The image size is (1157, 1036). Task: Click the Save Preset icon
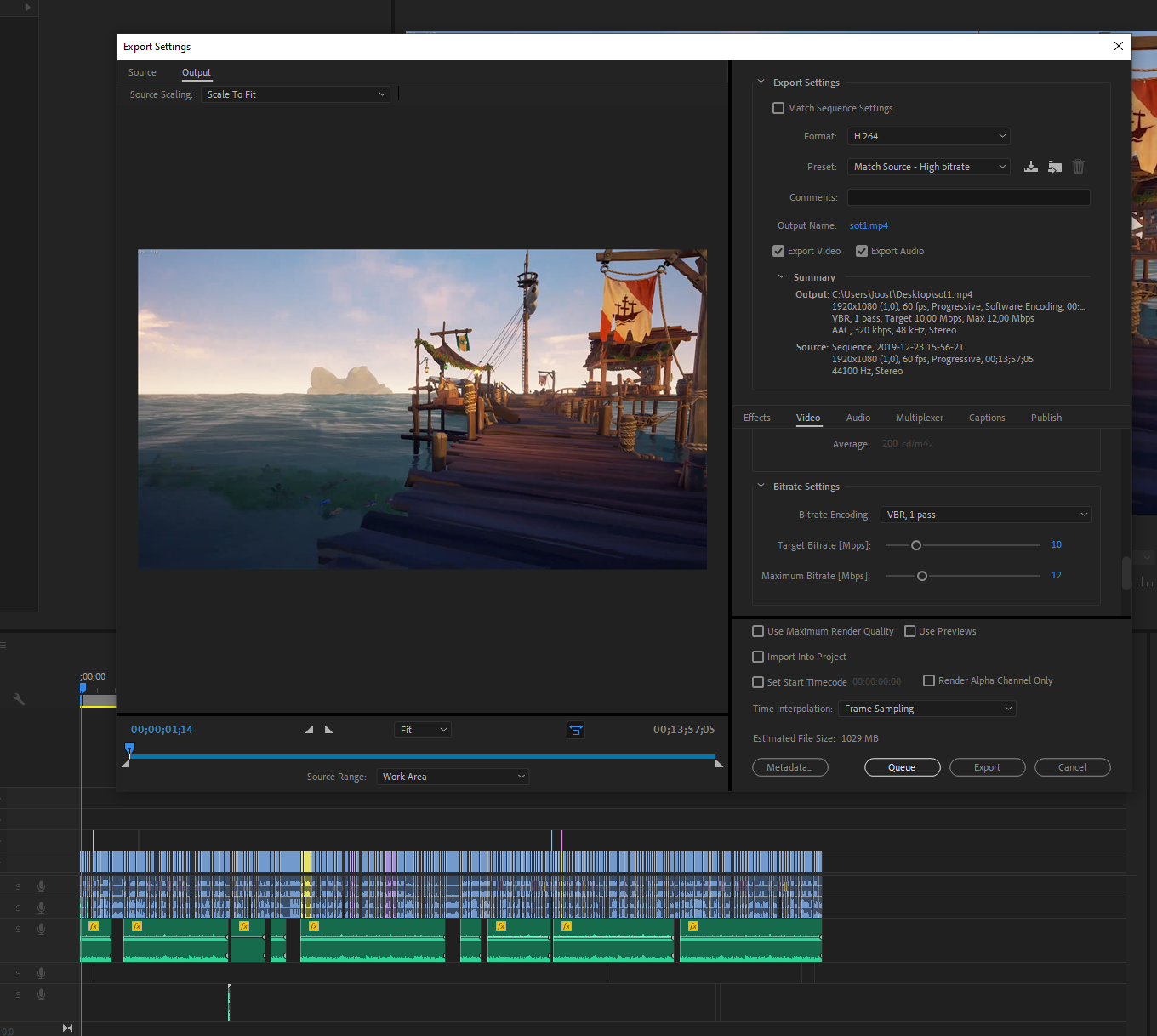tap(1030, 167)
